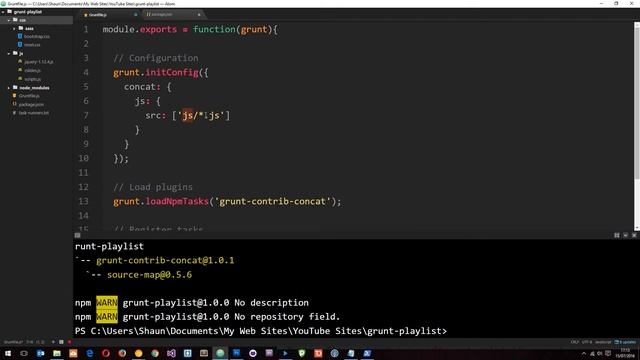640x360 pixels.
Task: Open volume control in the system tray
Action: click(x=600, y=353)
